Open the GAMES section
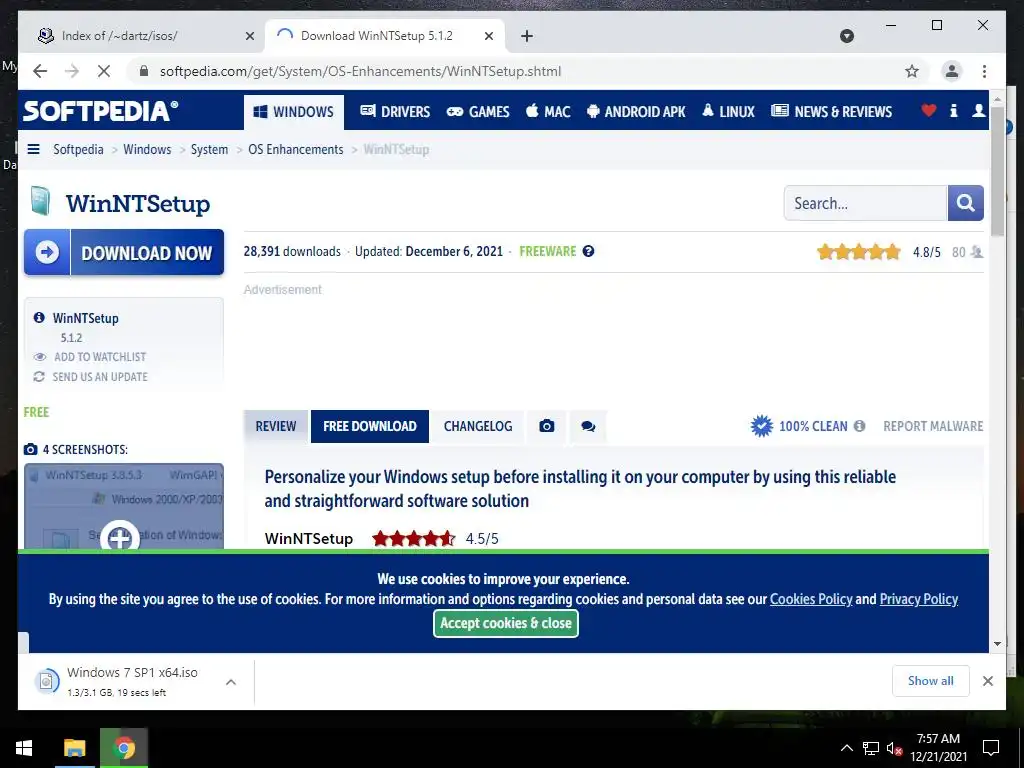Viewport: 1024px width, 768px height. (x=477, y=112)
